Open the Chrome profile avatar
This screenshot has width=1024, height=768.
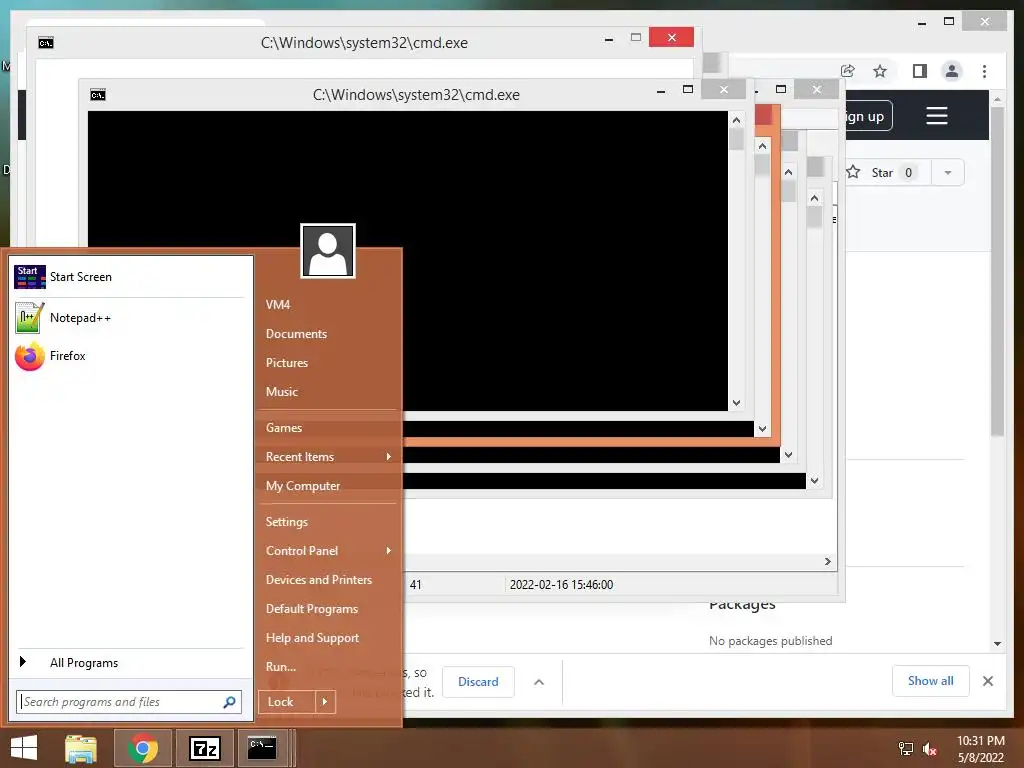[952, 71]
